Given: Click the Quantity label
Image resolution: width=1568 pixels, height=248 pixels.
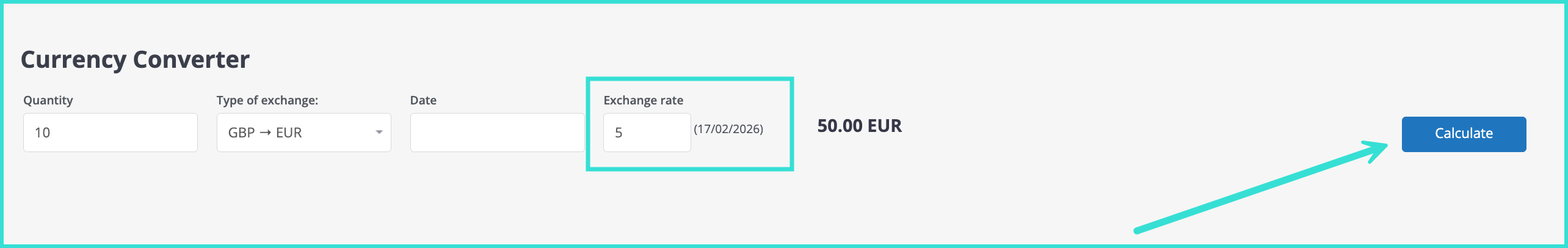Looking at the screenshot, I should pos(48,100).
